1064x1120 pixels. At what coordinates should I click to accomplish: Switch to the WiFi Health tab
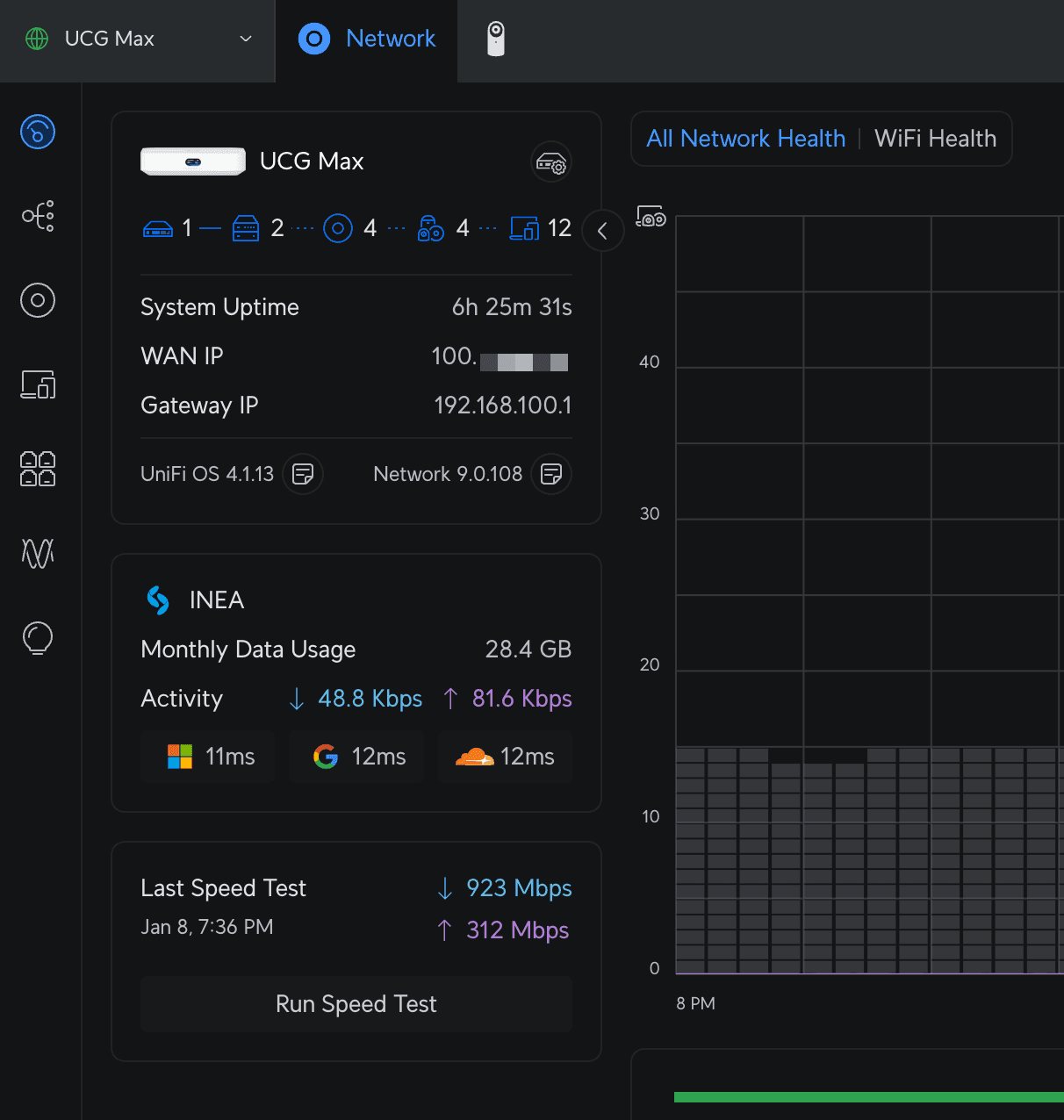tap(935, 139)
